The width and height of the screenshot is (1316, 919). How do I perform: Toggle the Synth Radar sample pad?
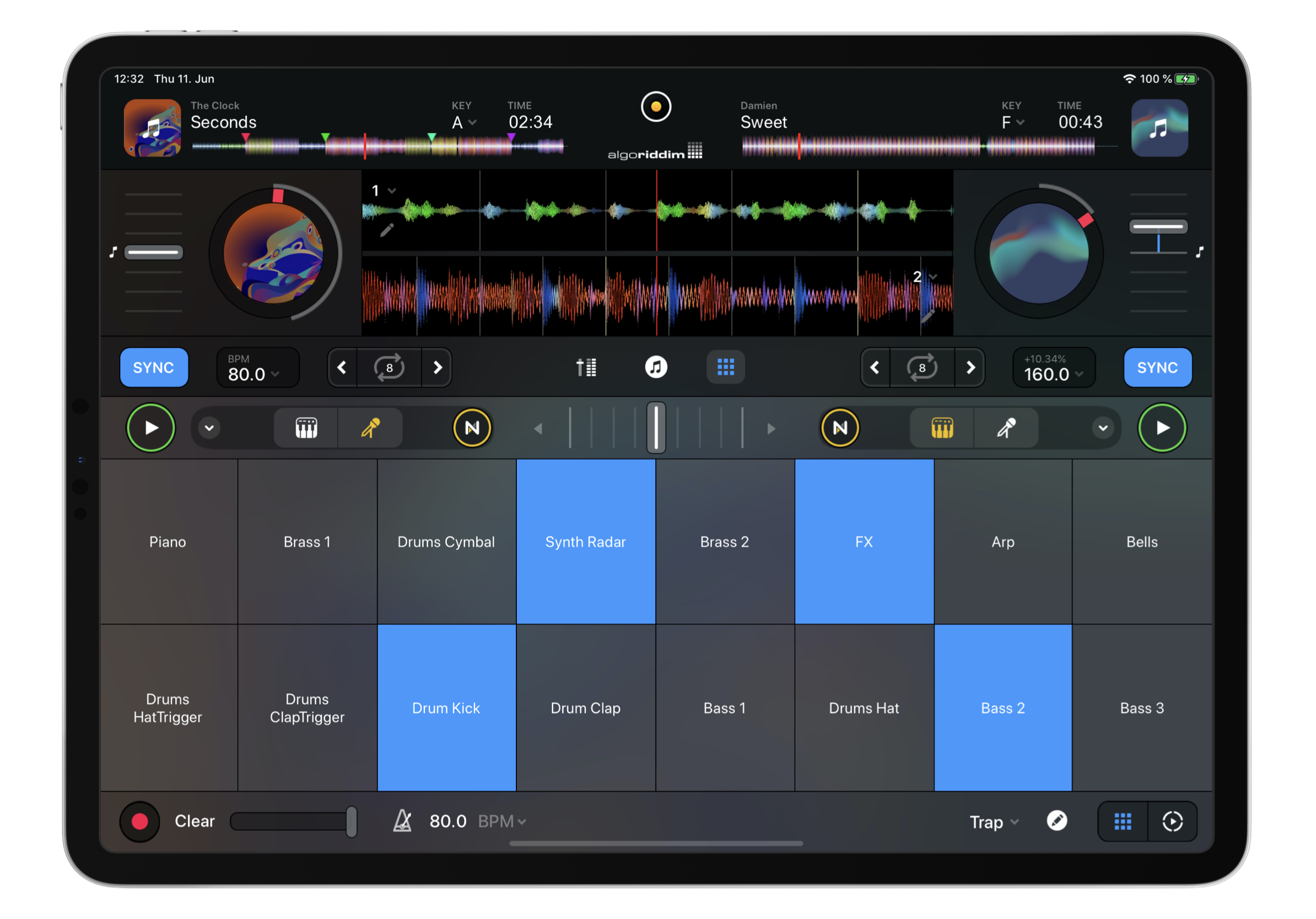[x=585, y=542]
